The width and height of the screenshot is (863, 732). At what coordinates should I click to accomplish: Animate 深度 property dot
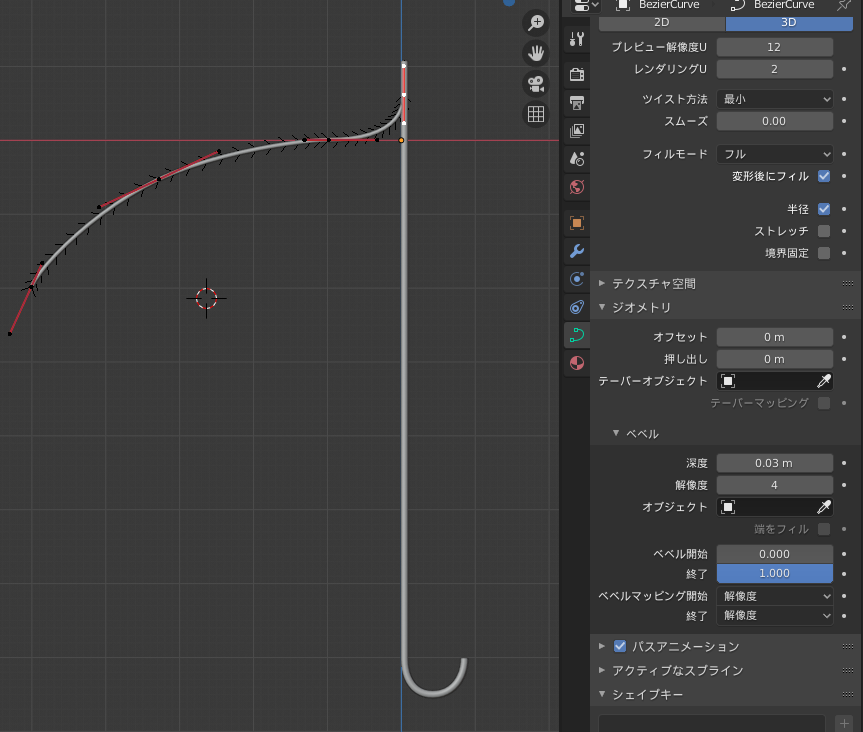(x=844, y=463)
